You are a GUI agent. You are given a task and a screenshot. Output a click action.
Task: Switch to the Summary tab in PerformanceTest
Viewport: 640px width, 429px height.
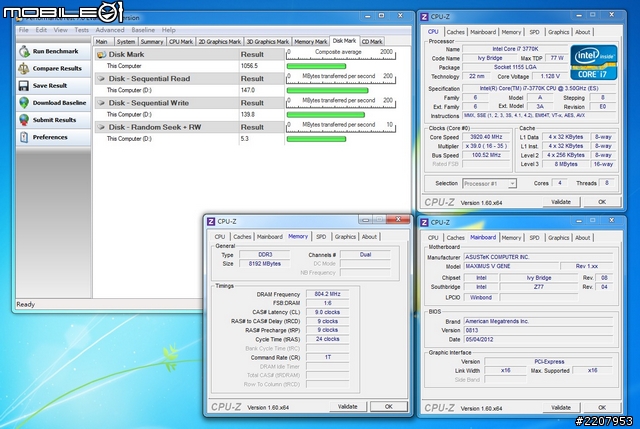point(152,42)
